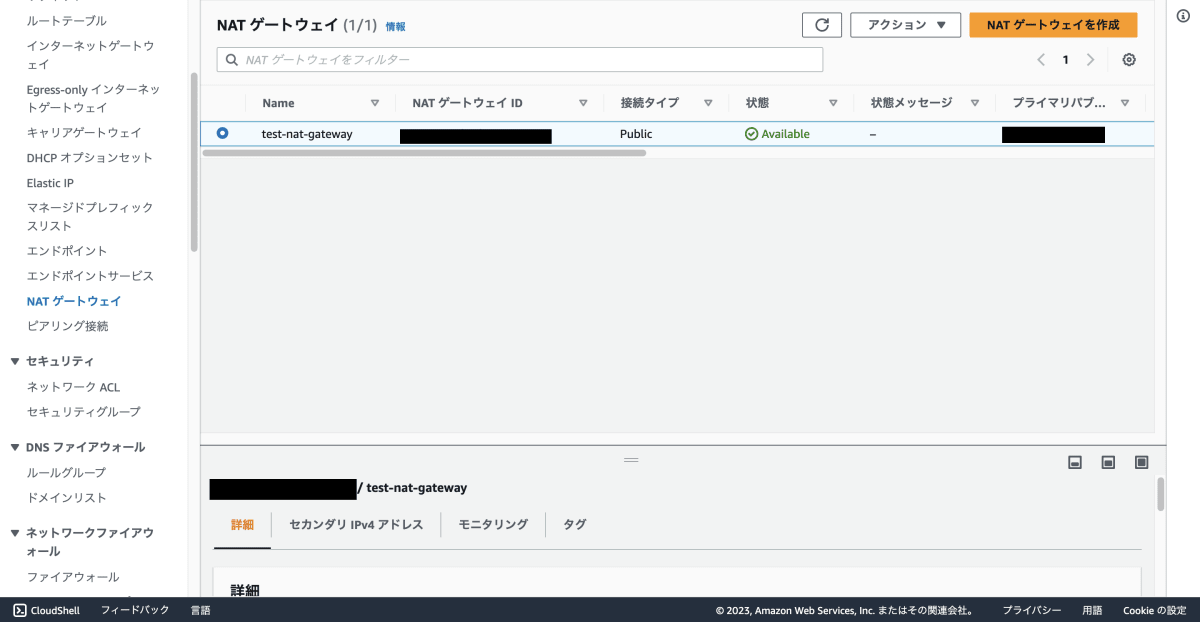Screen dimensions: 1200x622
Task: Switch to セカンダリ IPv4 アドレス tab
Action: 356,524
